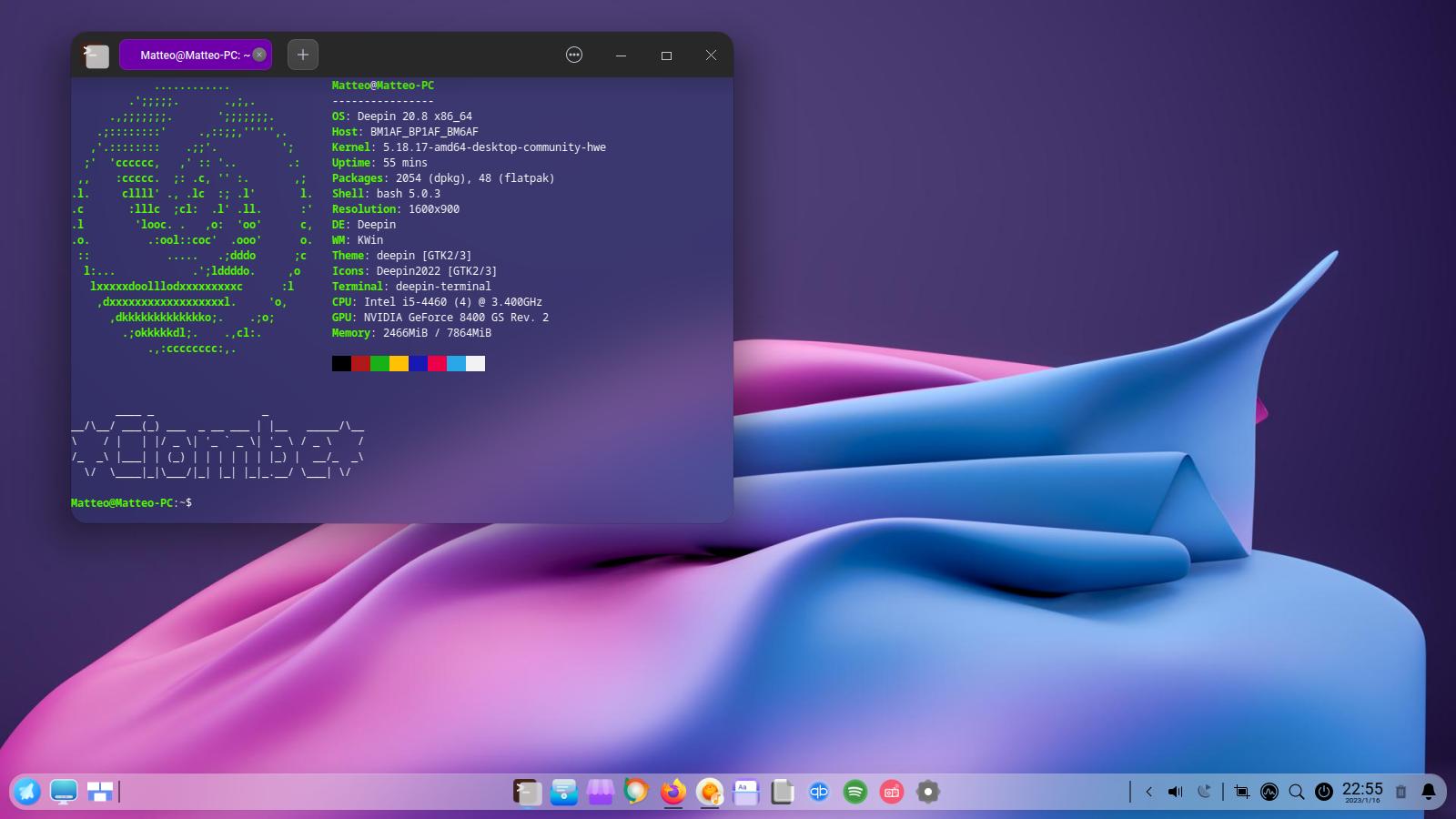Collapse the system tray arrow
The height and width of the screenshot is (819, 1456).
point(1148,792)
